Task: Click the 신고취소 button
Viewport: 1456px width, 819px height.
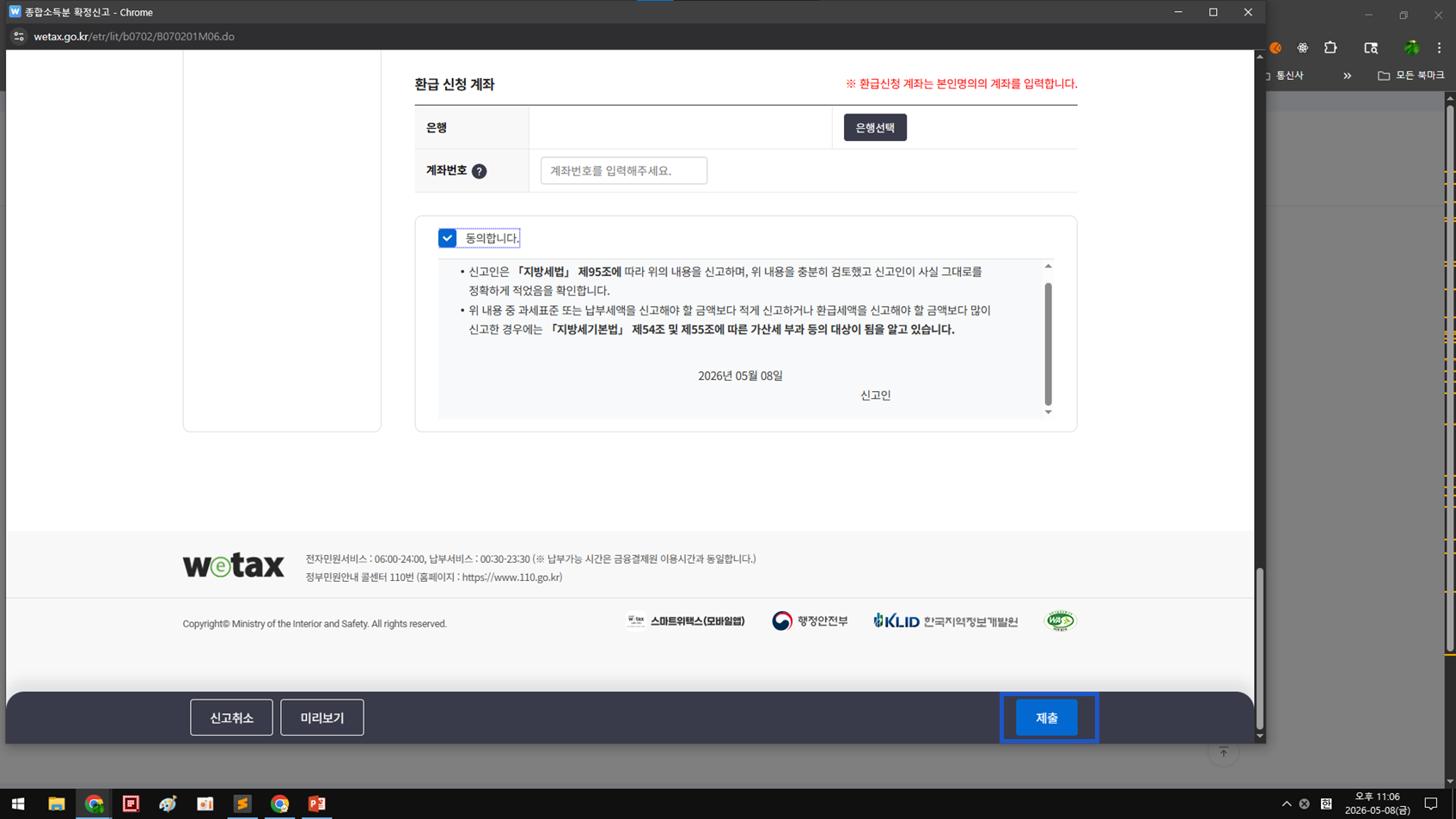Action: pyautogui.click(x=231, y=718)
